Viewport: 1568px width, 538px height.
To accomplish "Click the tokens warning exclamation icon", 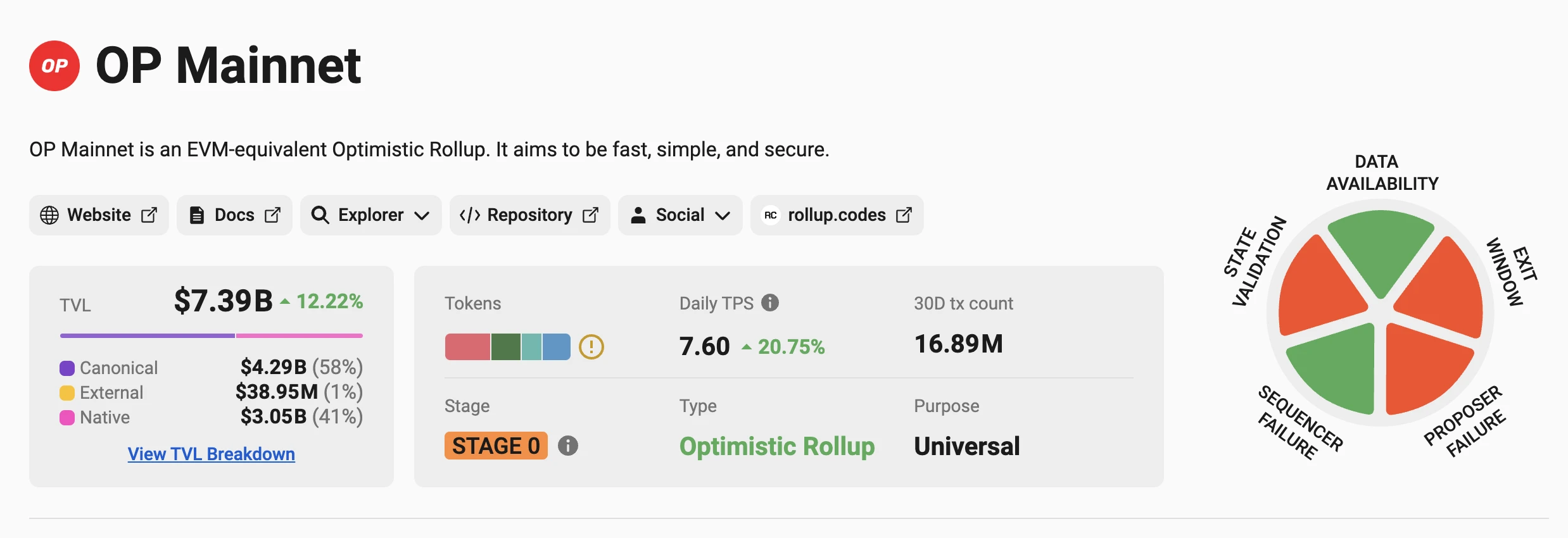I will (591, 347).
